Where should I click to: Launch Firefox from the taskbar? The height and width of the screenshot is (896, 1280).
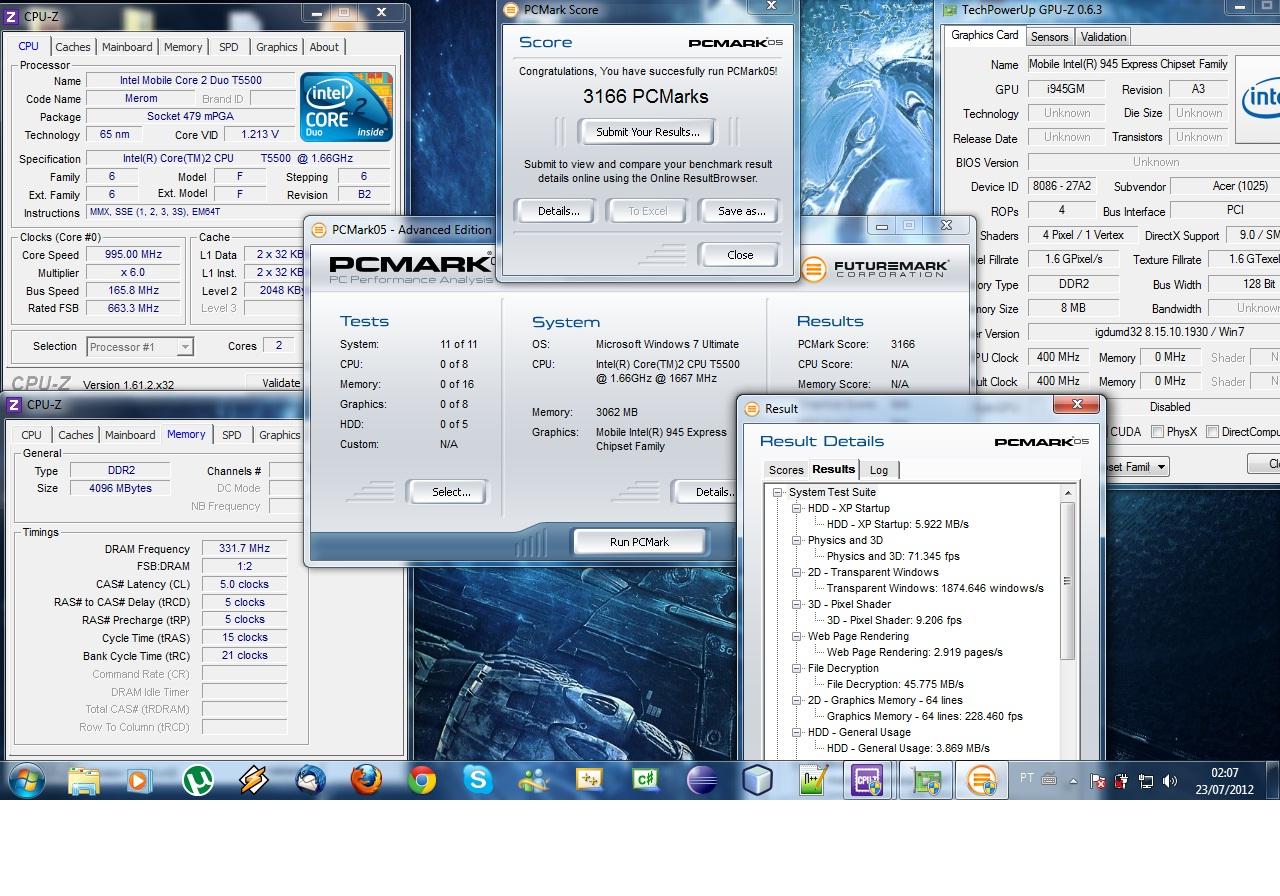tap(366, 780)
